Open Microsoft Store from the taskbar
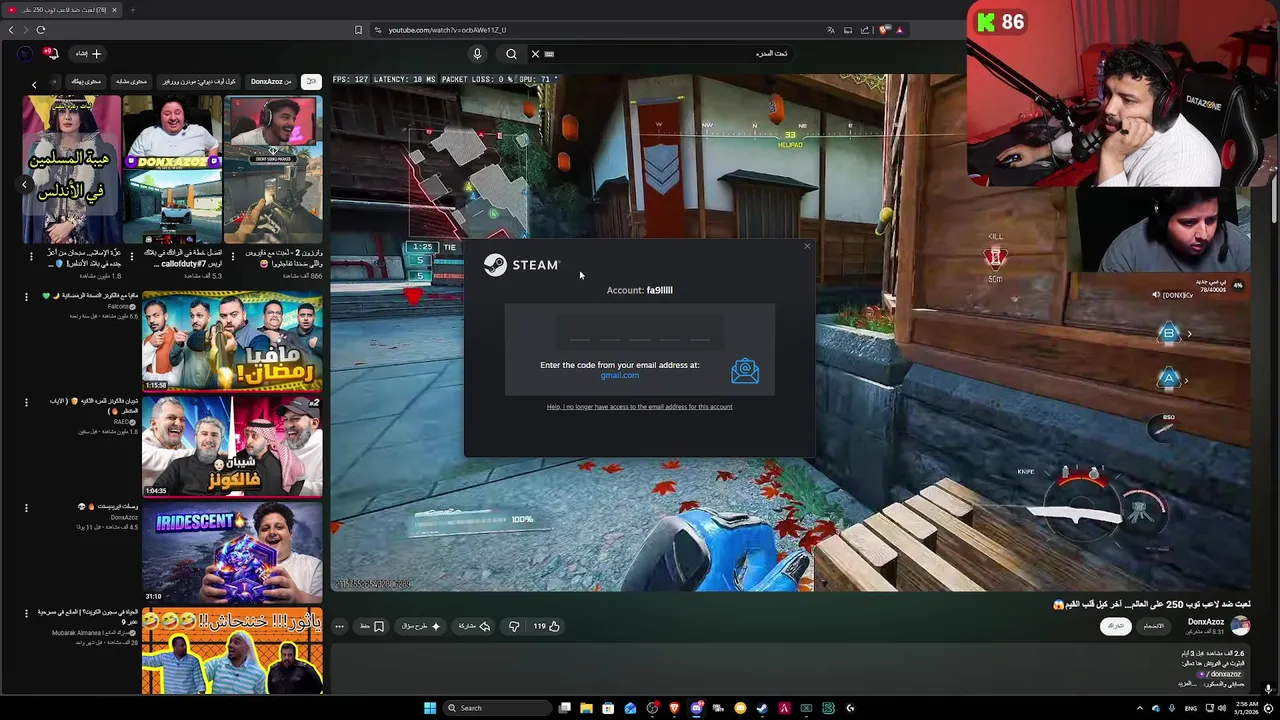The height and width of the screenshot is (720, 1280). click(608, 708)
